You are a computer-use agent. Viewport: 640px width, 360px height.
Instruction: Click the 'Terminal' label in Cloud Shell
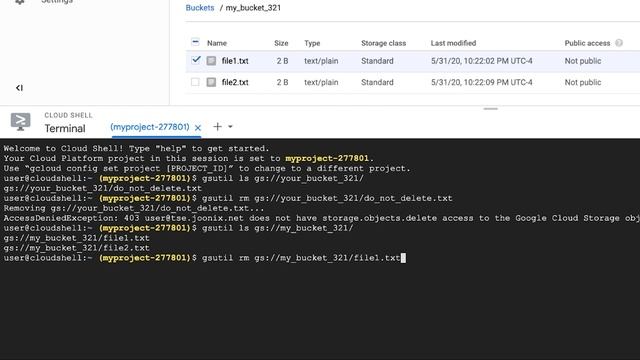(65, 129)
